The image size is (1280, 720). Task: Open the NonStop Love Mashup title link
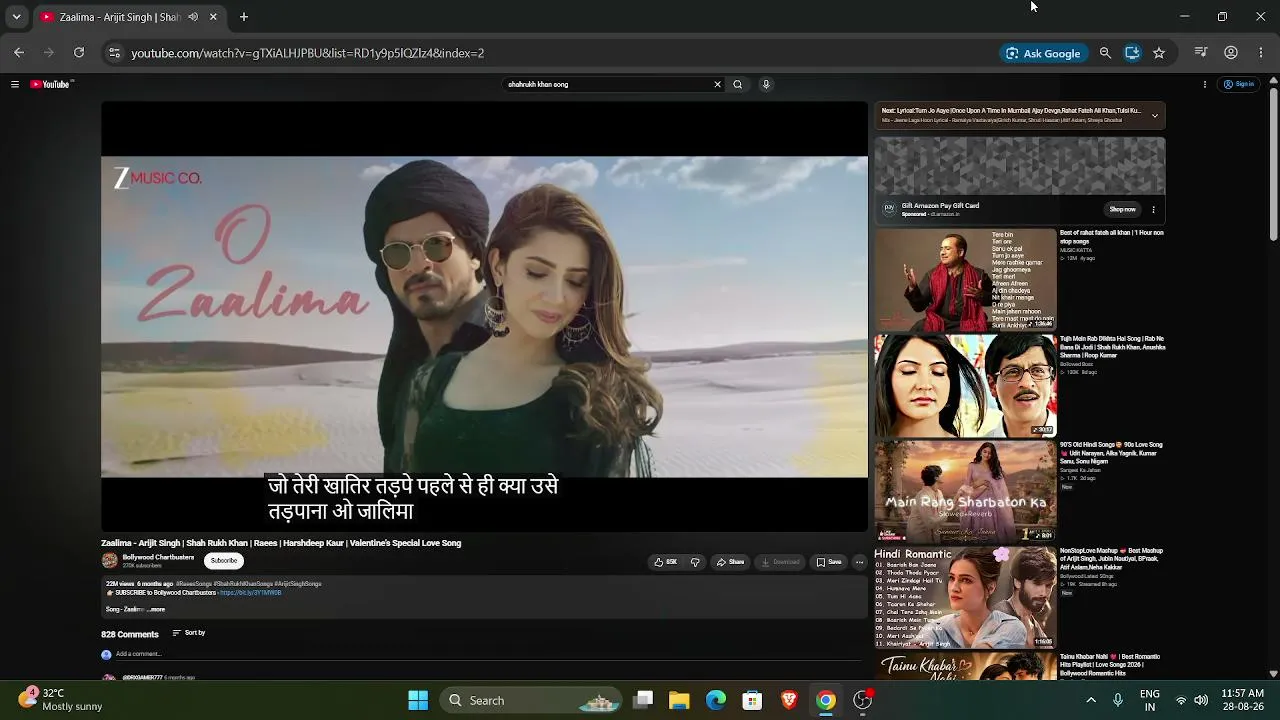point(1111,559)
